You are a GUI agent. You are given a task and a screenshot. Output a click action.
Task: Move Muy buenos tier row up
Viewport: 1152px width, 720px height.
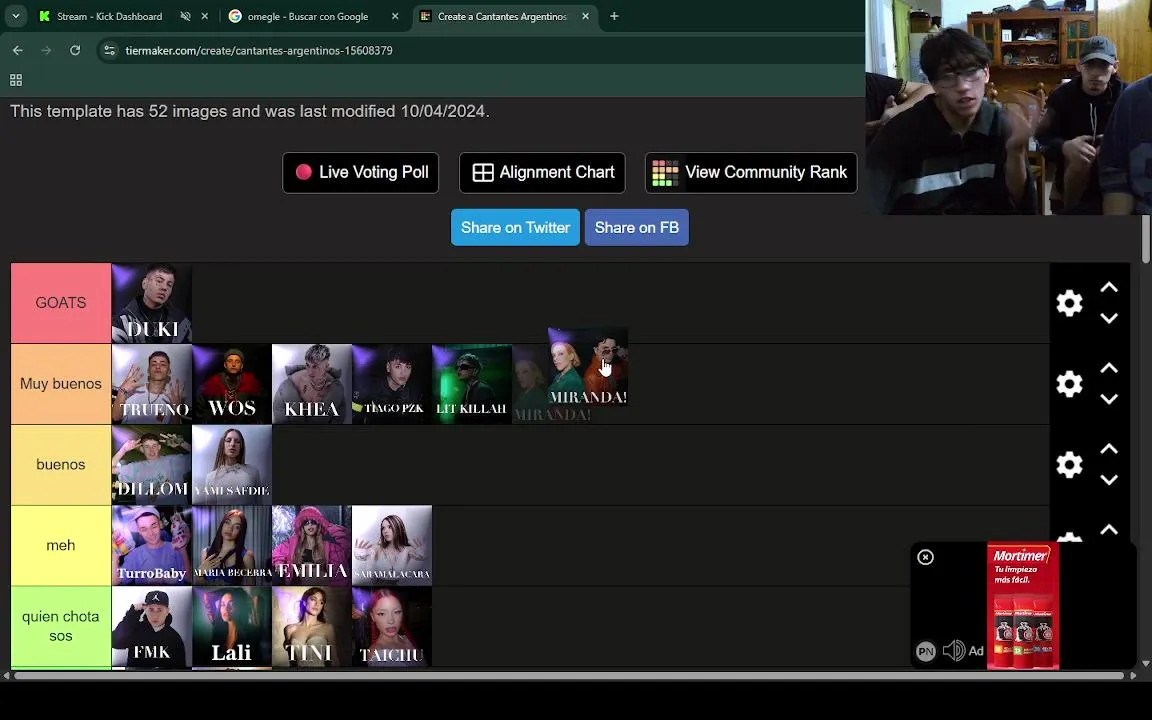[x=1109, y=368]
